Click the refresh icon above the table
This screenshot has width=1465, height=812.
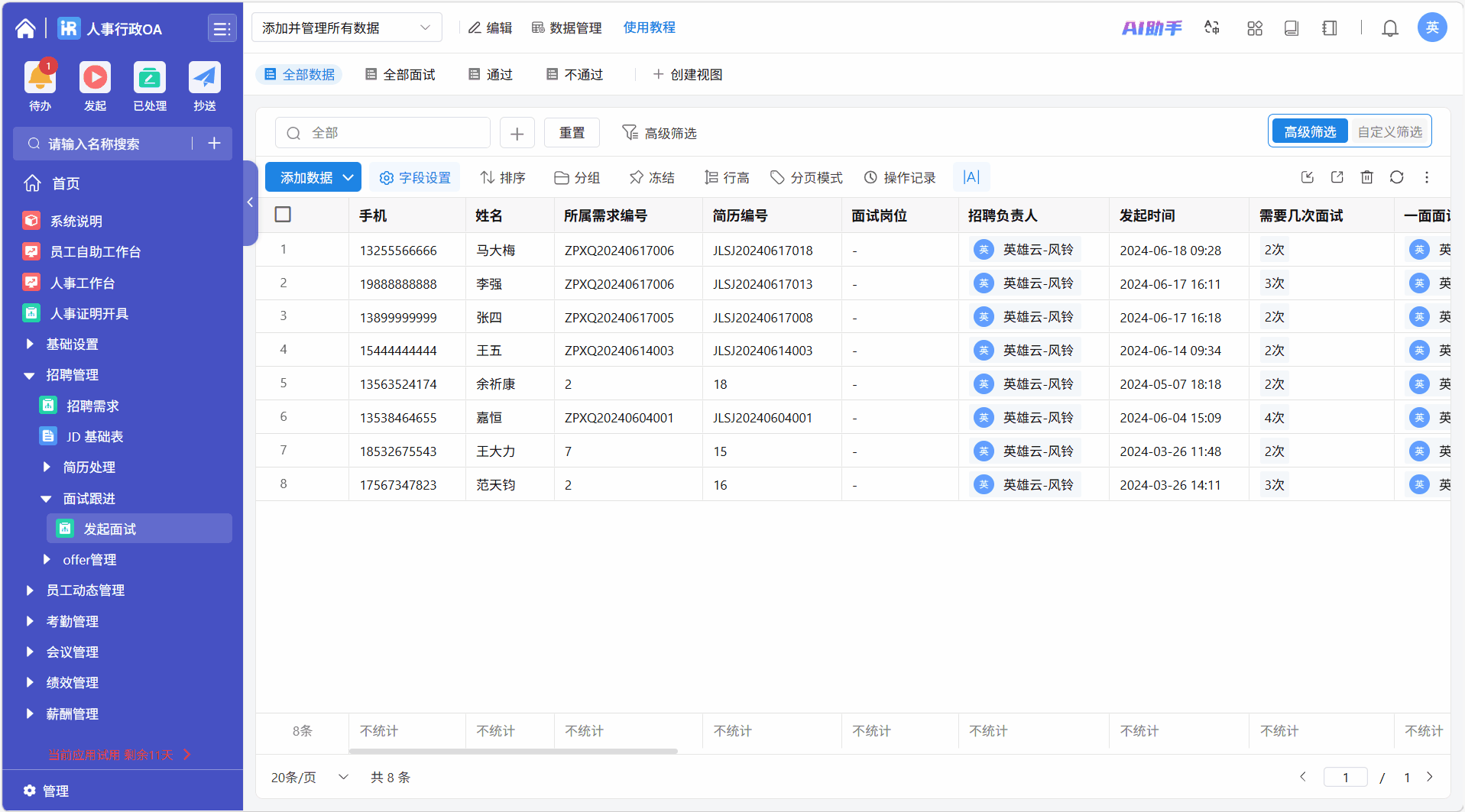(1396, 177)
